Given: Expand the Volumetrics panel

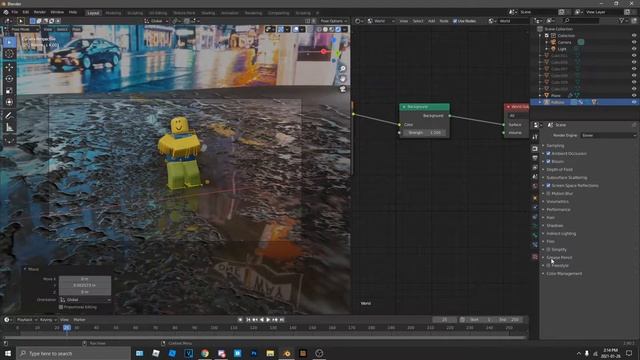Looking at the screenshot, I should click(x=557, y=202).
